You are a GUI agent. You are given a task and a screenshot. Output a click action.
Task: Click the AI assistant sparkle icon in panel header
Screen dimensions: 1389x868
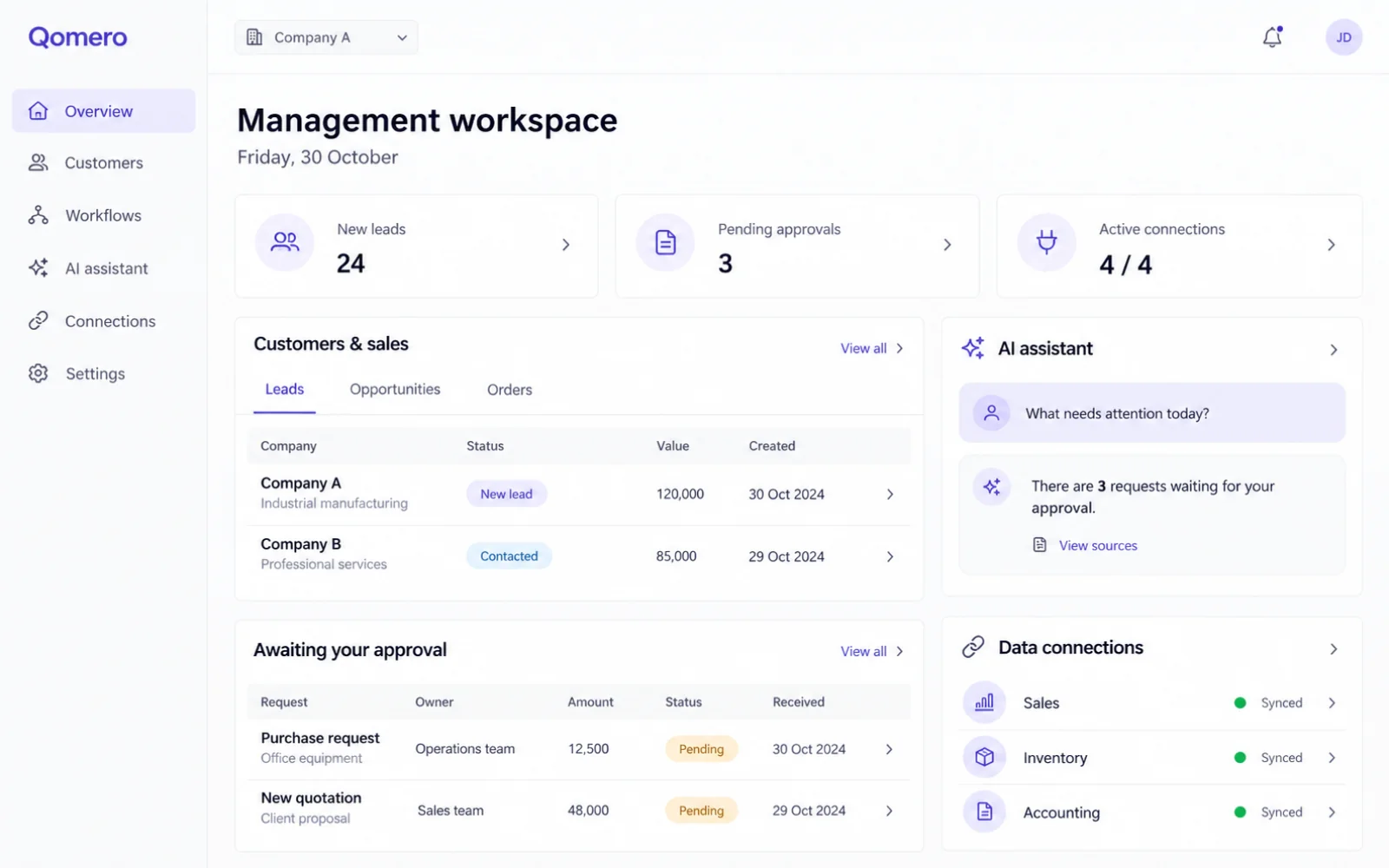(x=973, y=348)
